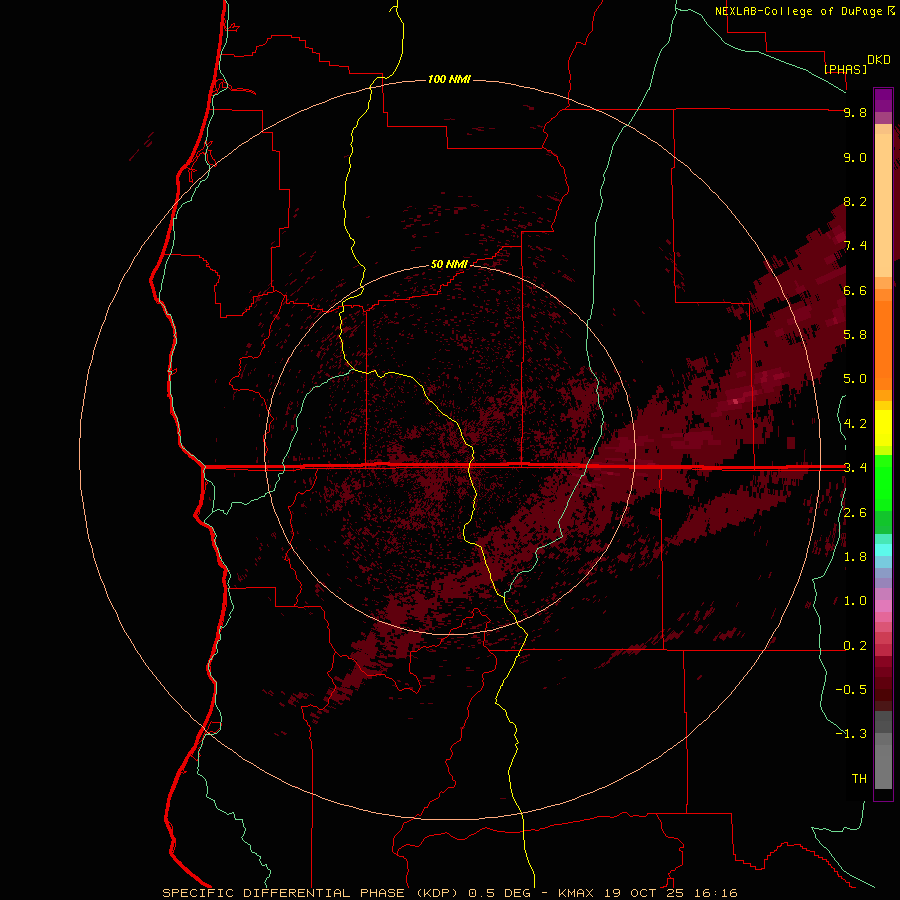Click the 50 NMI range ring label

tap(449, 264)
